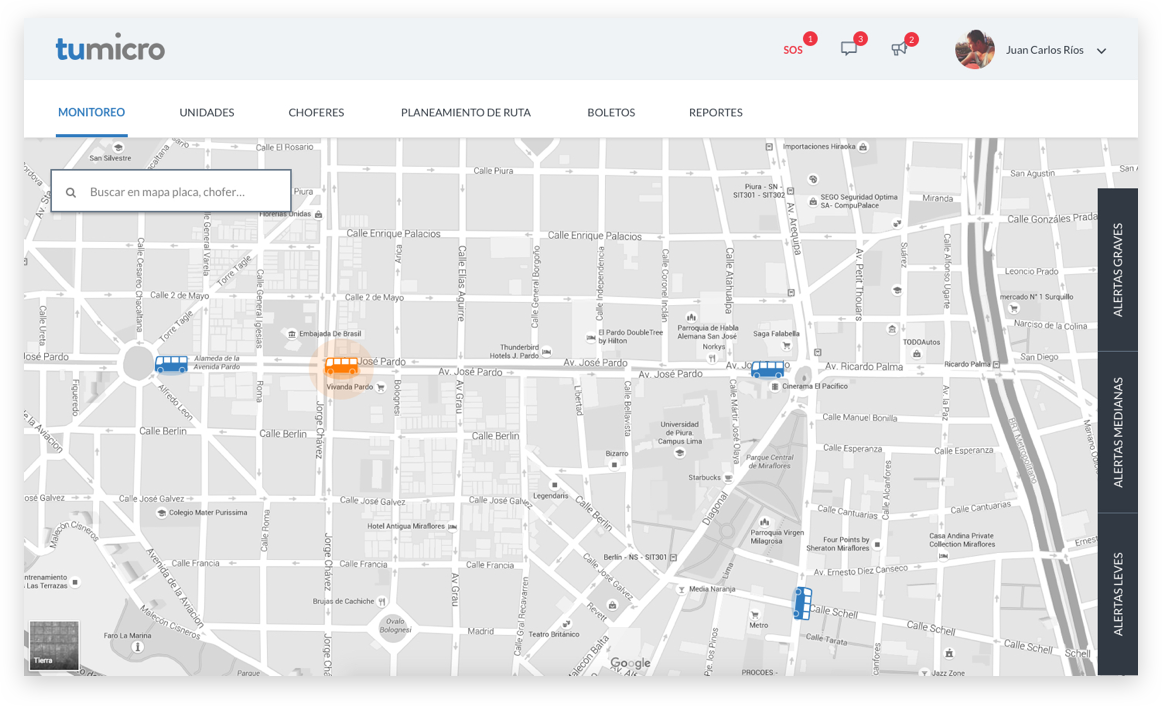This screenshot has width=1162, height=706.
Task: Switch to the CHOFERES tab
Action: click(x=316, y=113)
